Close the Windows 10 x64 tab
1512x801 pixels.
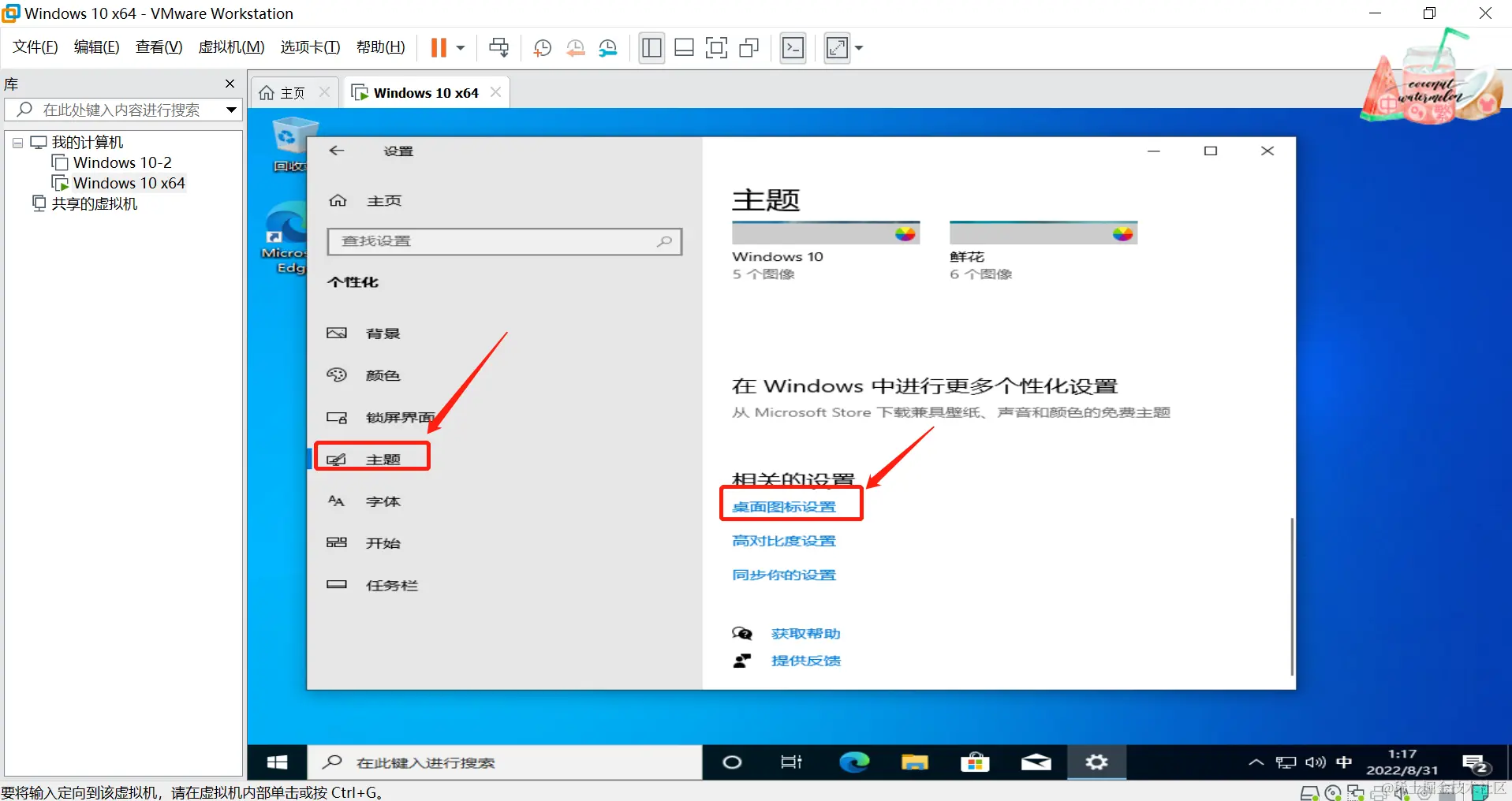[x=495, y=92]
